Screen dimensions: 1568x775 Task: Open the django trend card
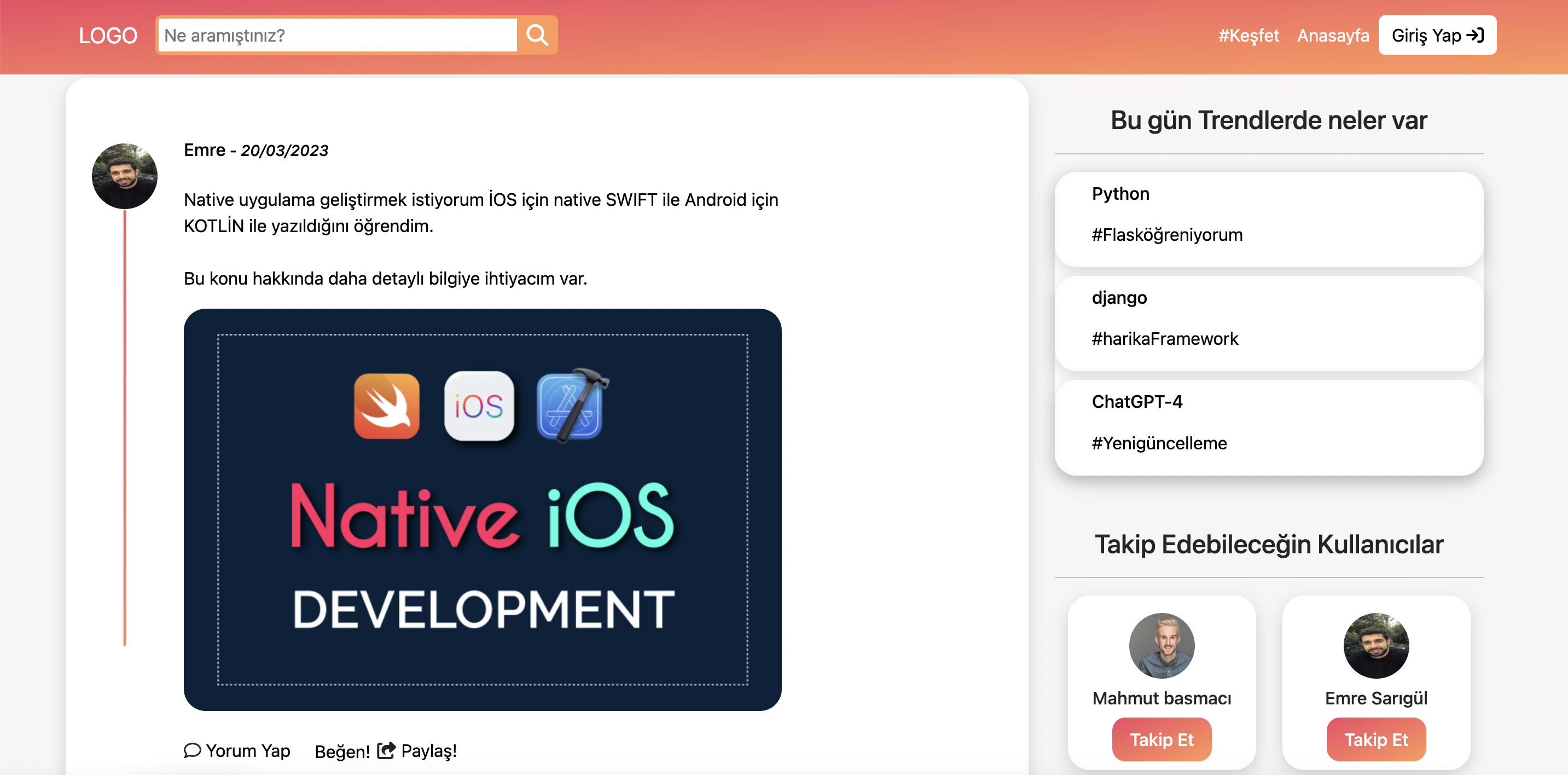coord(1119,298)
